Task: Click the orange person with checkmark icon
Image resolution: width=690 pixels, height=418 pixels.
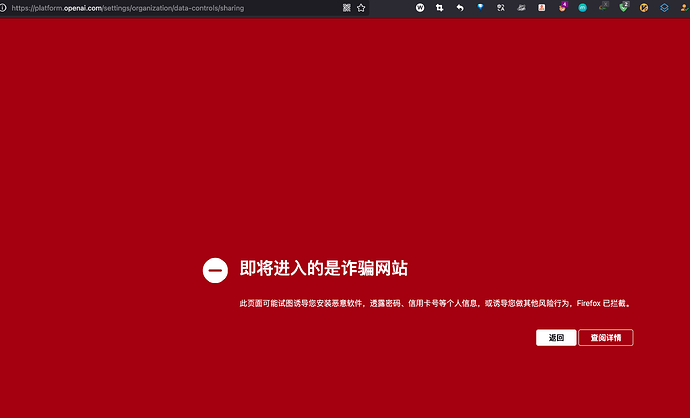Action: point(685,8)
